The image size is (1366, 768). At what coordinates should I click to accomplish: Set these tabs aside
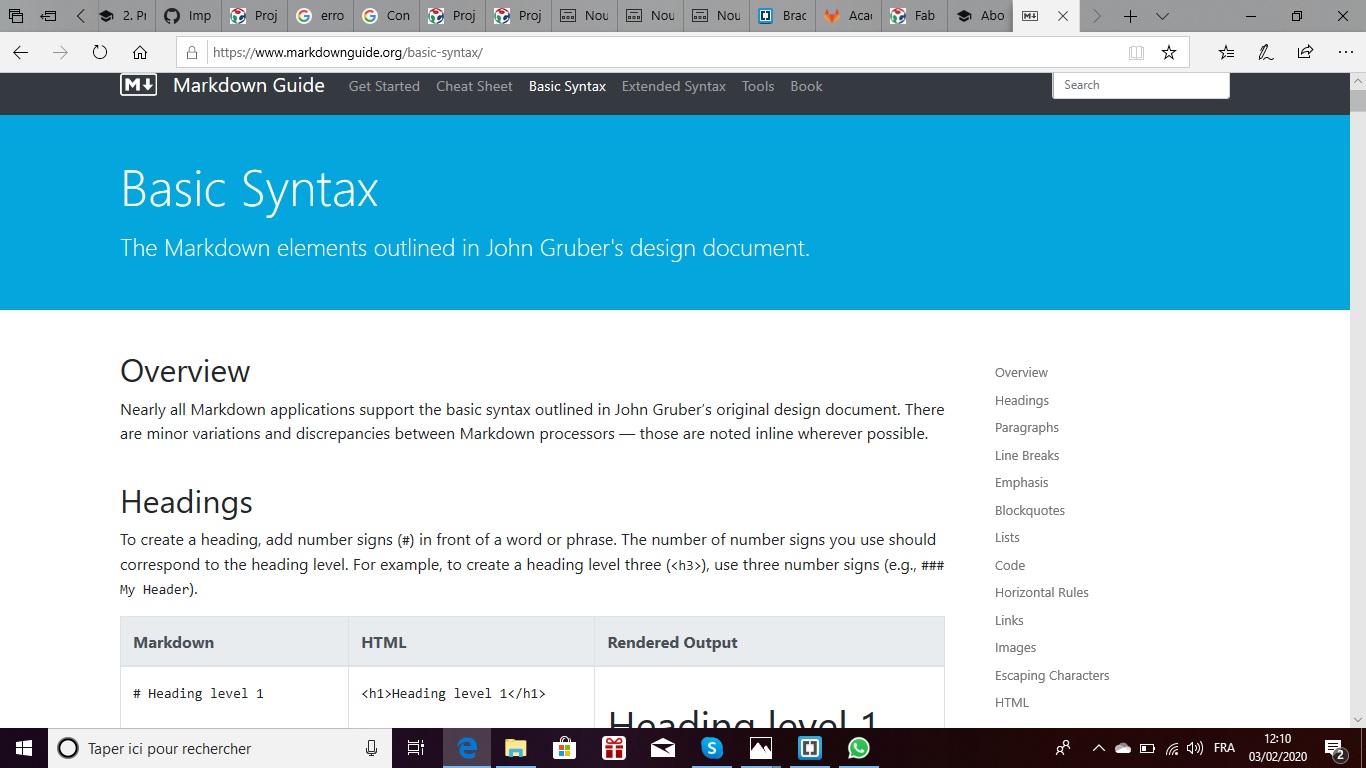(x=48, y=16)
